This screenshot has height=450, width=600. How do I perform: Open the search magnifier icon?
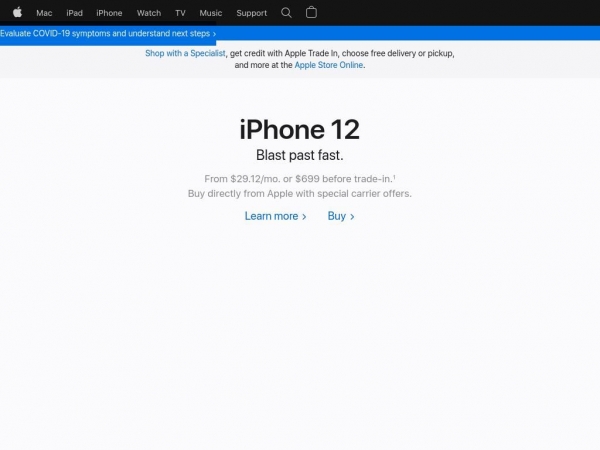click(286, 13)
